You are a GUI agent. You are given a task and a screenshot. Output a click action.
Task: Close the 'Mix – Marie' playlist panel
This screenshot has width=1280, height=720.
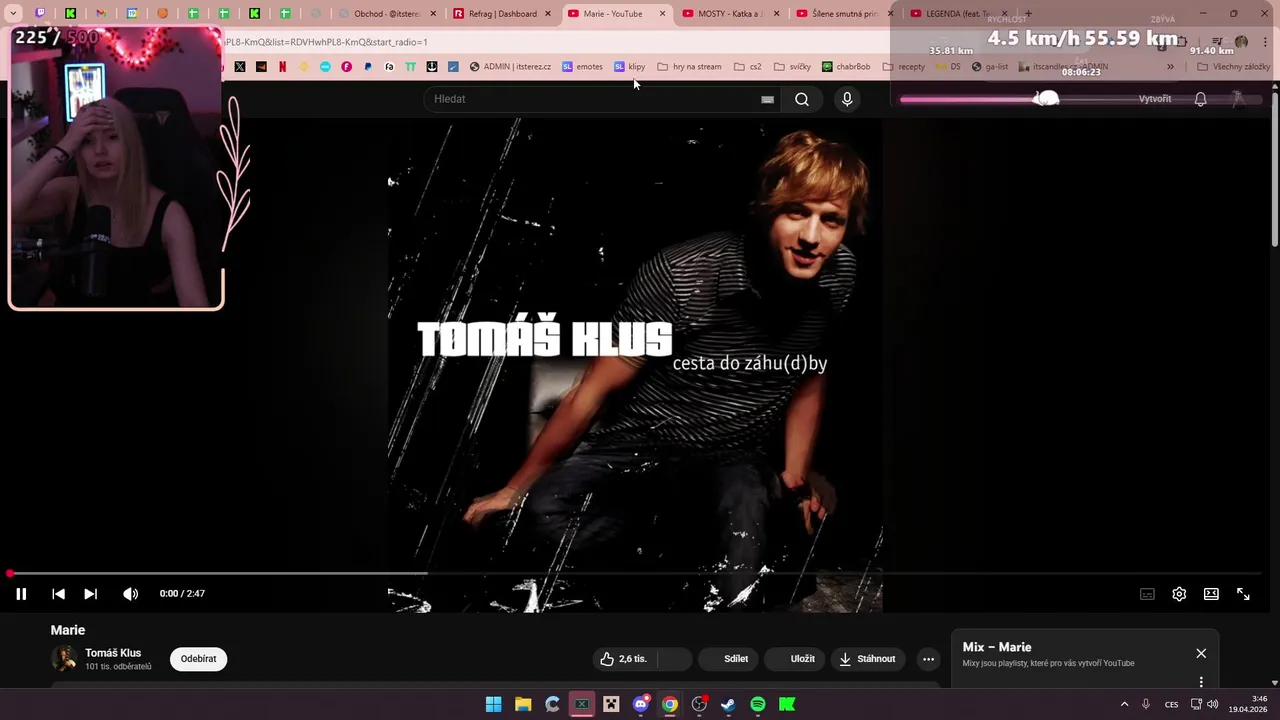[1201, 653]
